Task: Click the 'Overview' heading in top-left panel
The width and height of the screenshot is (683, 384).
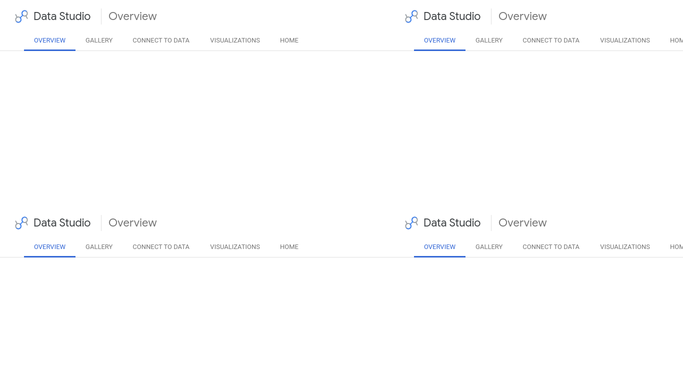Action: click(x=132, y=17)
